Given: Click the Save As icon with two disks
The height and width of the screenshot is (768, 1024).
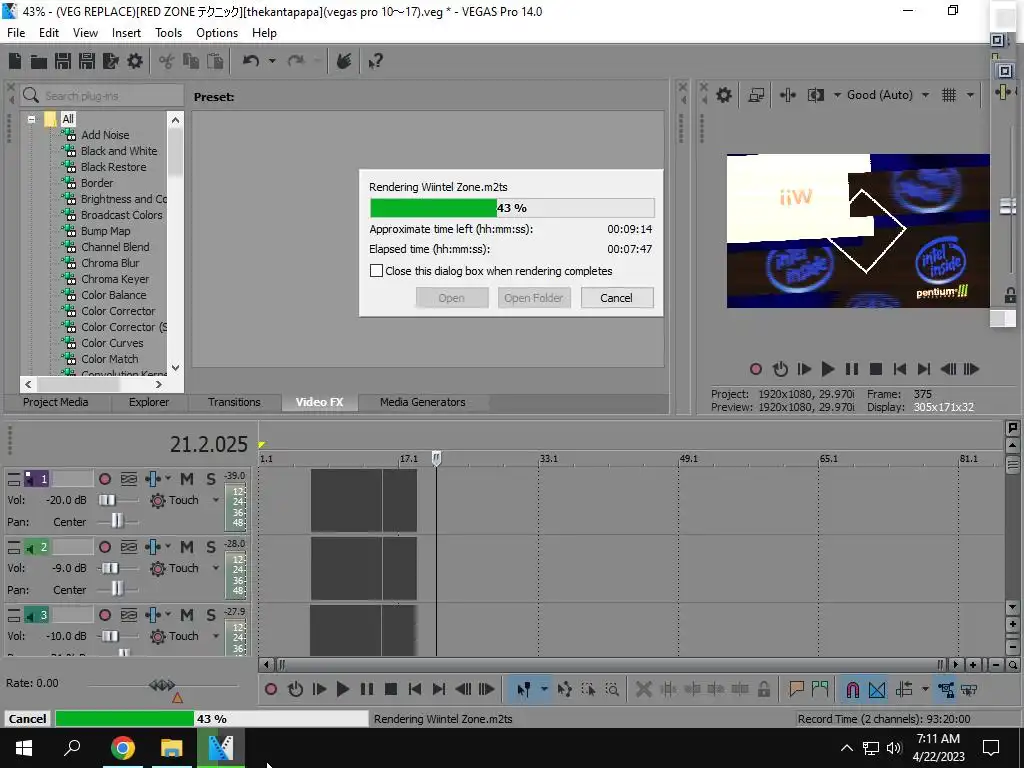Looking at the screenshot, I should 87,61.
